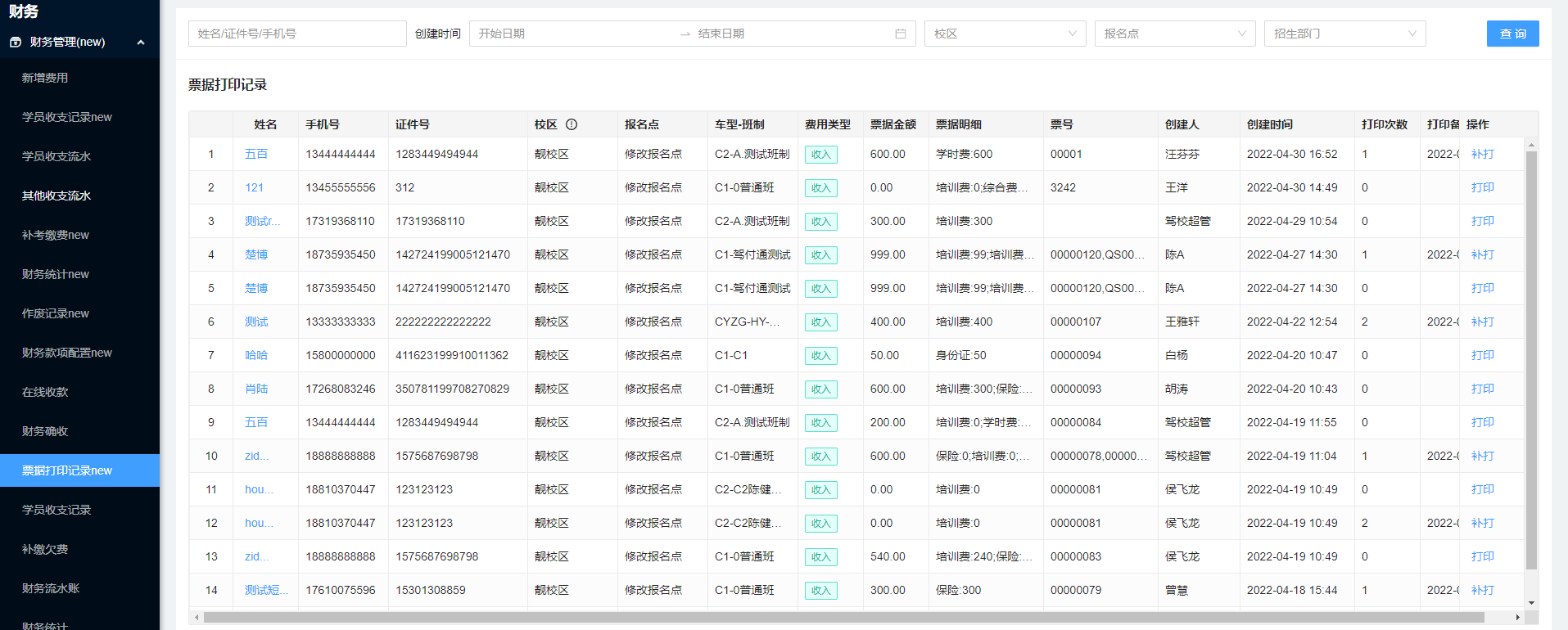Go to 财务统计new menu item
1568x630 pixels.
coord(56,274)
